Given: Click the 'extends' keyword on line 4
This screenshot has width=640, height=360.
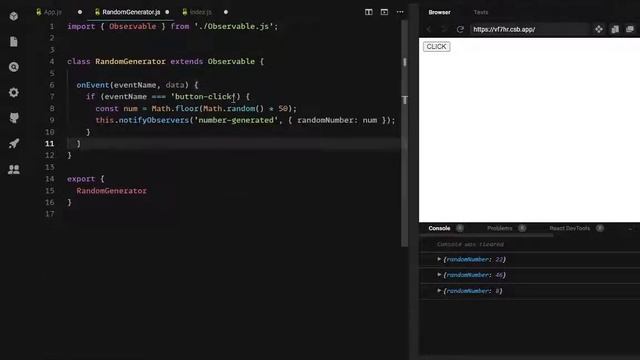Looking at the screenshot, I should pyautogui.click(x=187, y=61).
